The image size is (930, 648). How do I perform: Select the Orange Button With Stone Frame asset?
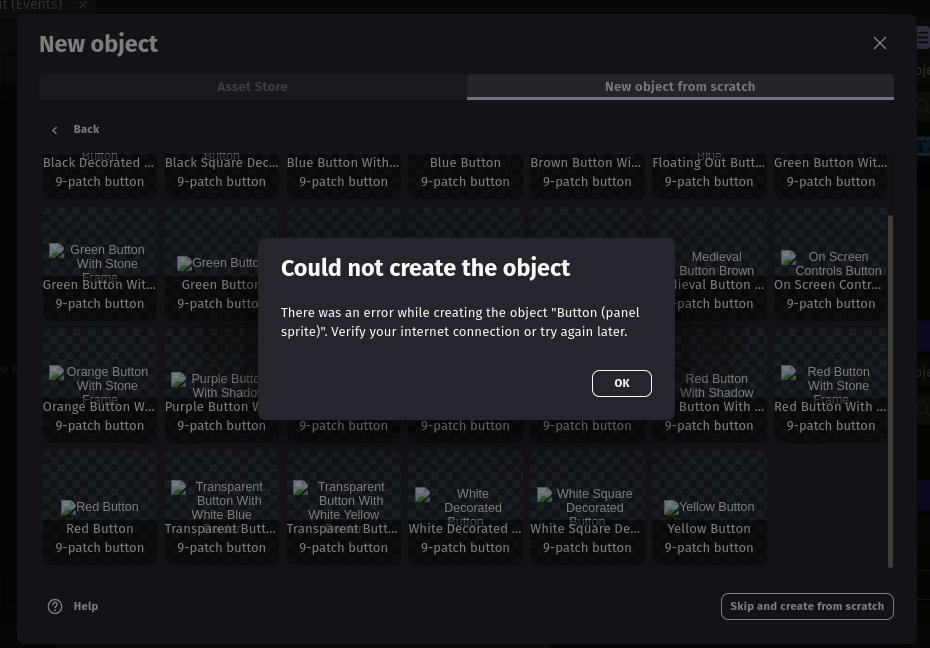coord(99,385)
